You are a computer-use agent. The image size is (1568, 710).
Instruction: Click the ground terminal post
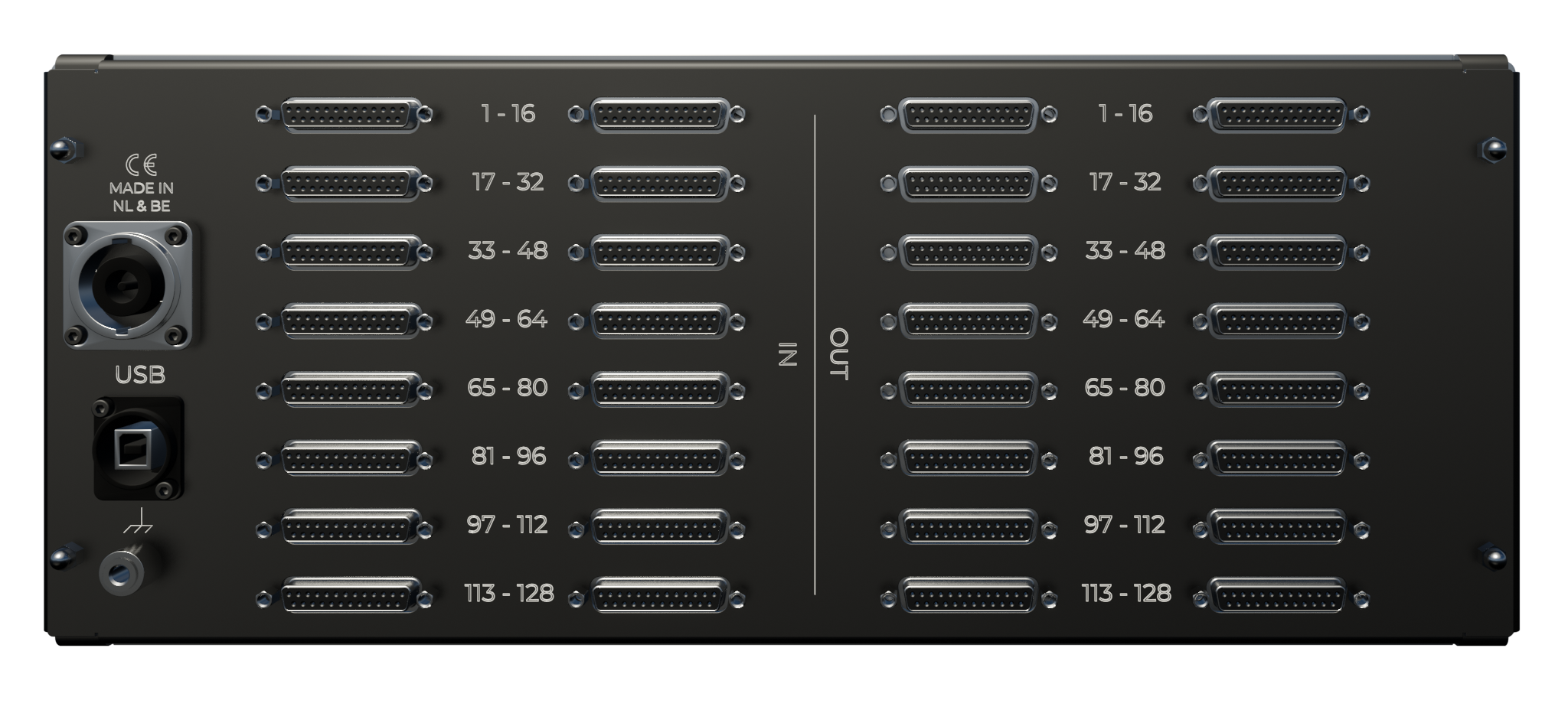(122, 572)
